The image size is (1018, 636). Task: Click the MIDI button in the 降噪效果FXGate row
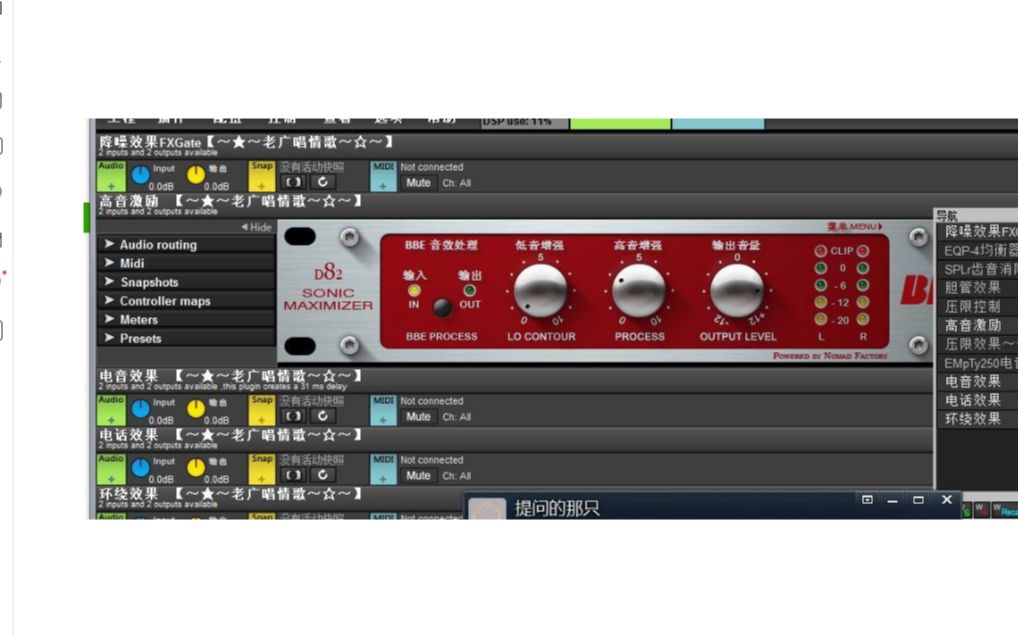[x=383, y=176]
